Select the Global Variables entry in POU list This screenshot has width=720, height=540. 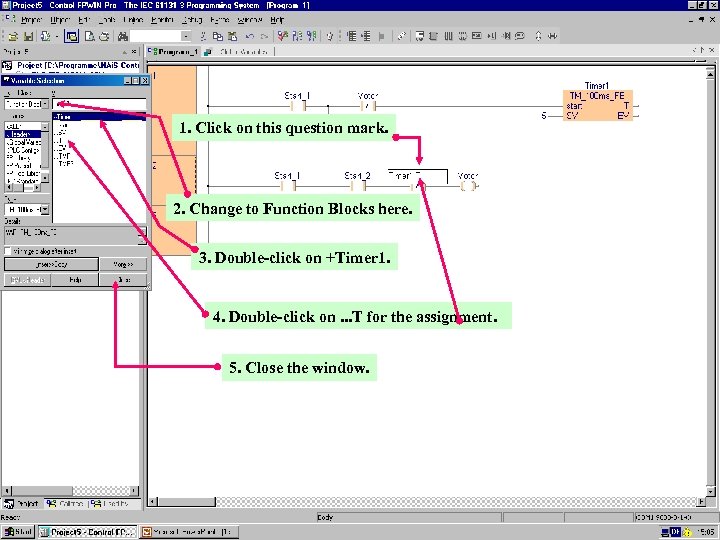[x=24, y=142]
